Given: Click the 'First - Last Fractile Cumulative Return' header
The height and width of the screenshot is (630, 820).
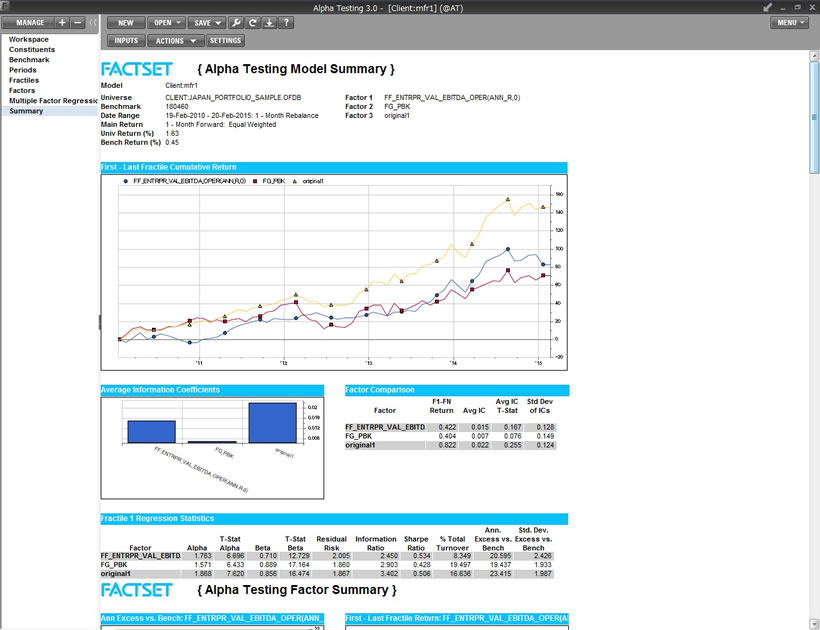Looking at the screenshot, I should pyautogui.click(x=334, y=167).
